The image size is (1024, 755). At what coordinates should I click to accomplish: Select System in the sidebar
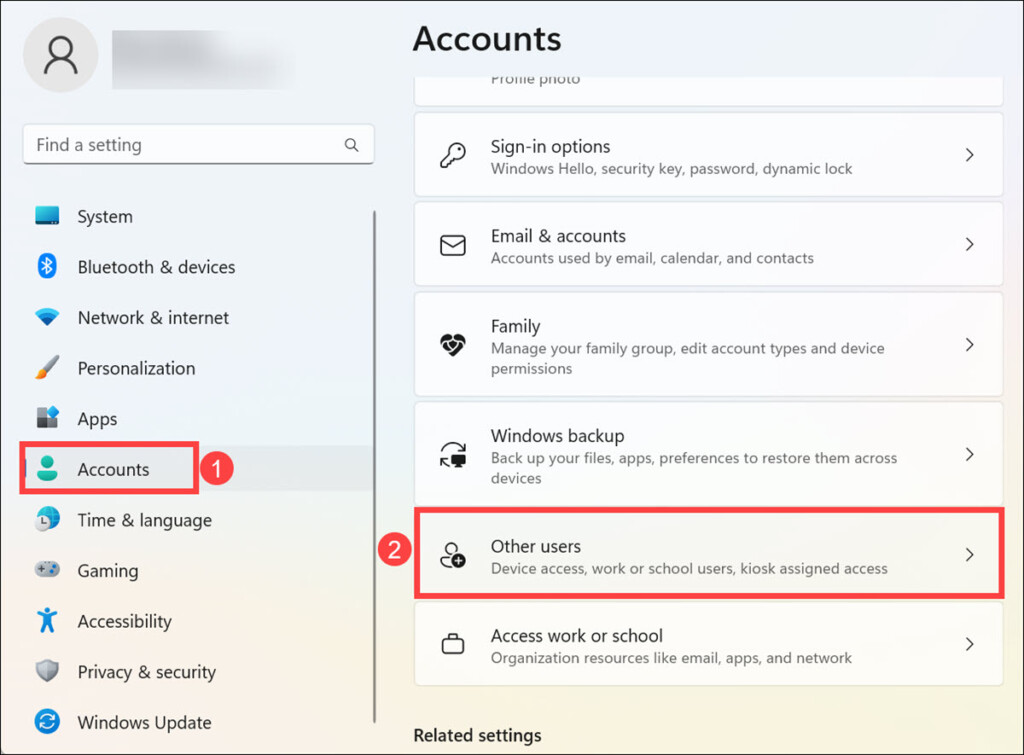pyautogui.click(x=104, y=216)
